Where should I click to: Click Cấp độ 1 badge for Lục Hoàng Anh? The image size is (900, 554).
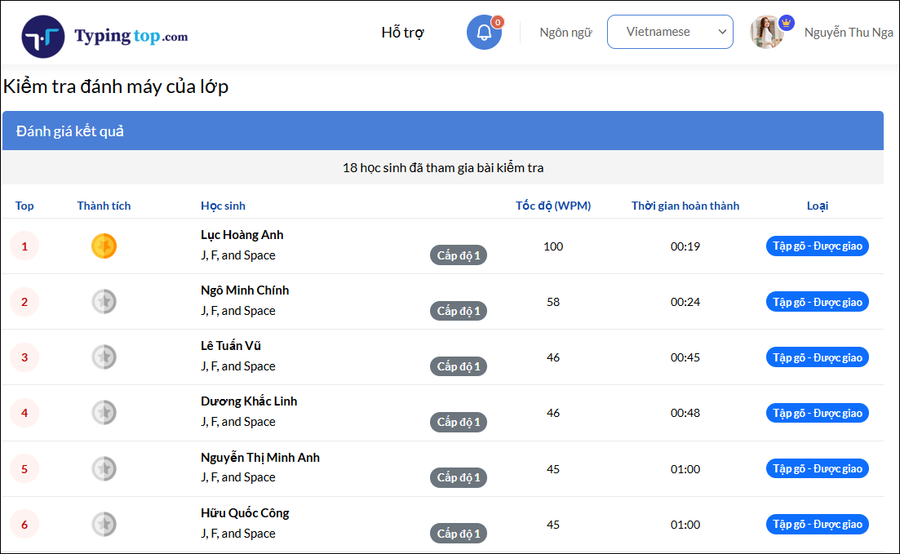(x=459, y=255)
